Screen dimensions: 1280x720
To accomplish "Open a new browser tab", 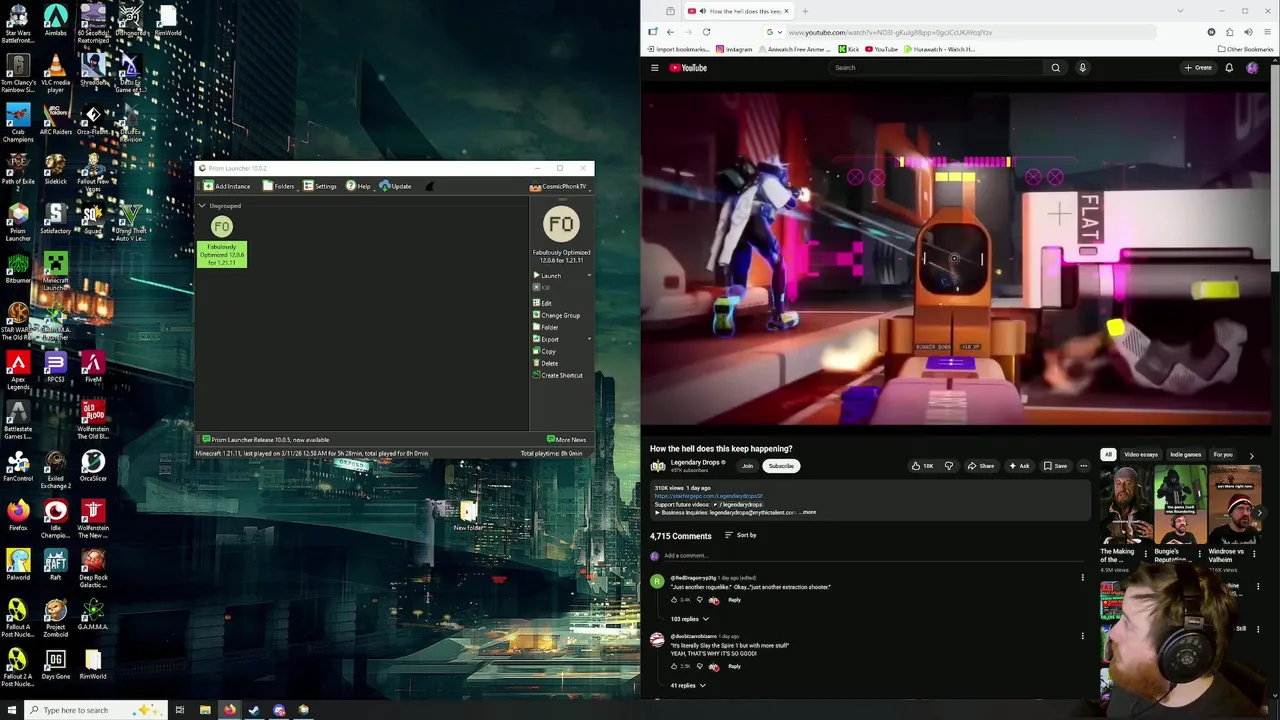I will coord(805,11).
